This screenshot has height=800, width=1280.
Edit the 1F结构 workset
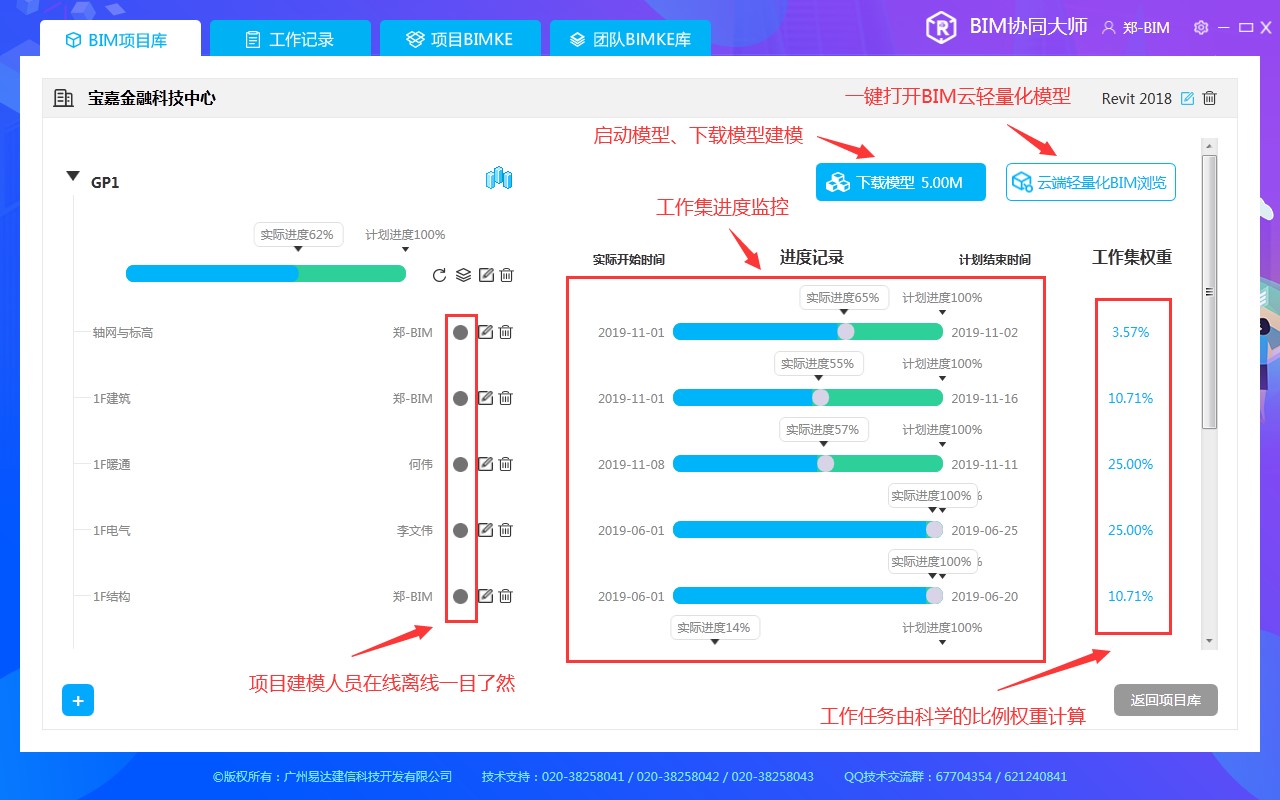point(485,596)
